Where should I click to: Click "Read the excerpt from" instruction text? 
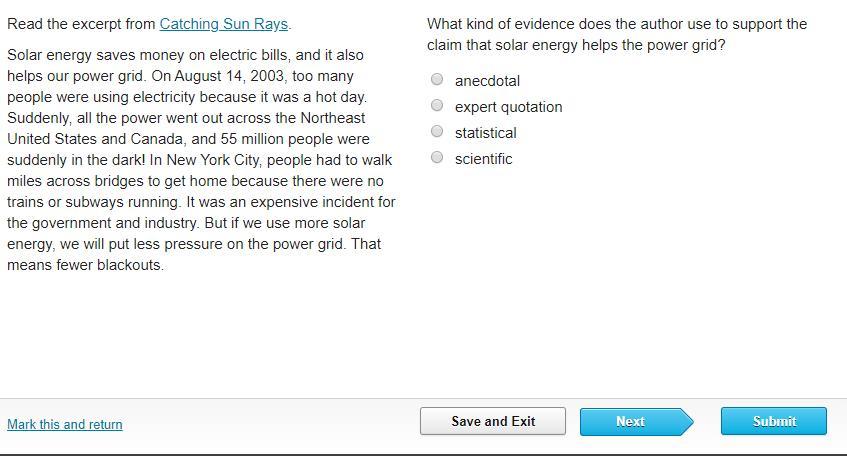tap(82, 24)
